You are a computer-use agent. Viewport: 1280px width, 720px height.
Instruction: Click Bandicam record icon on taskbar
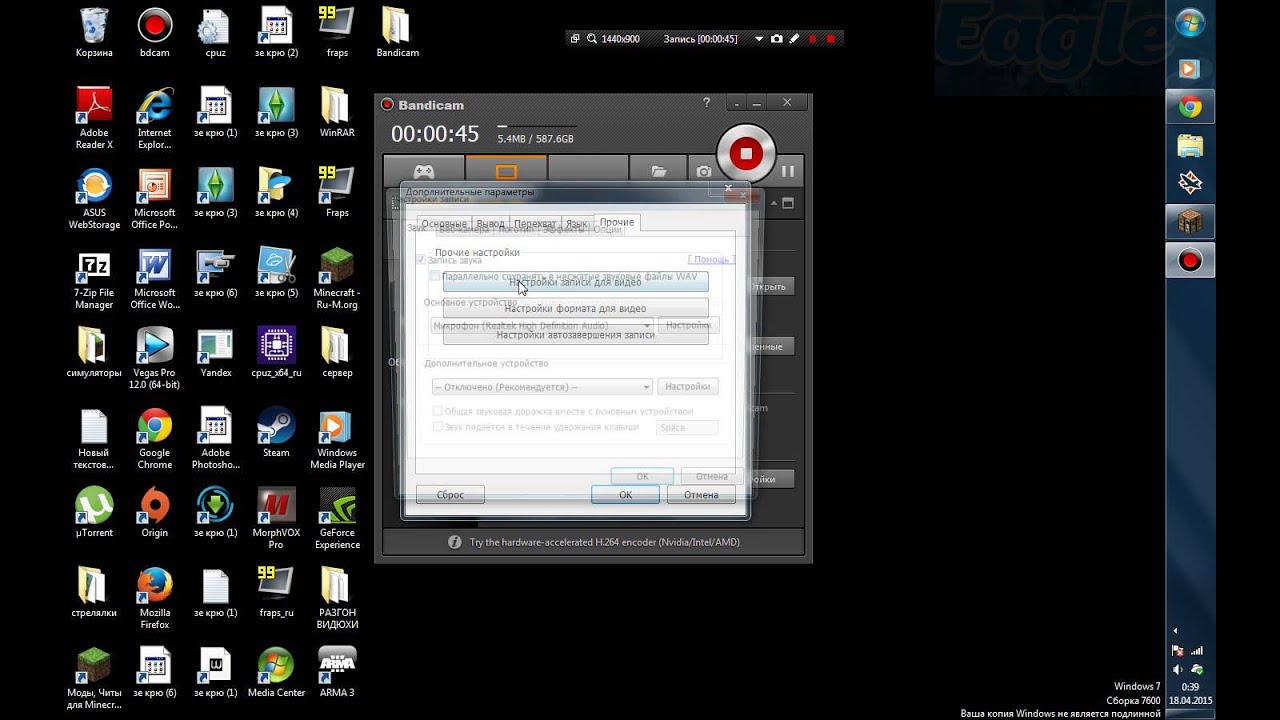[x=1190, y=261]
